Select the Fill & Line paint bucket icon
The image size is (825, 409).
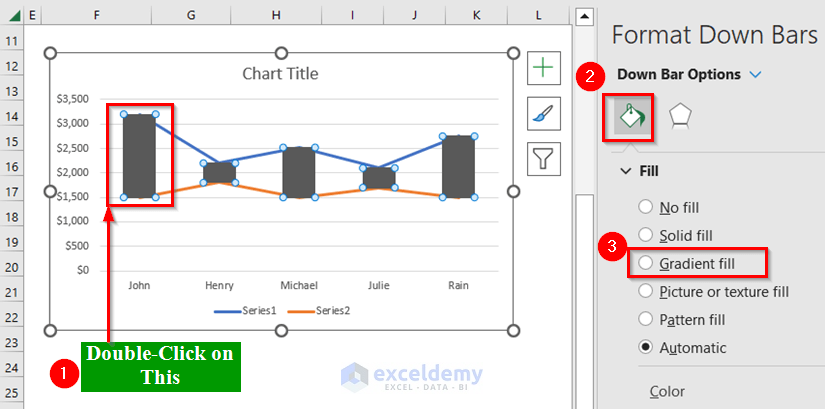coord(632,116)
